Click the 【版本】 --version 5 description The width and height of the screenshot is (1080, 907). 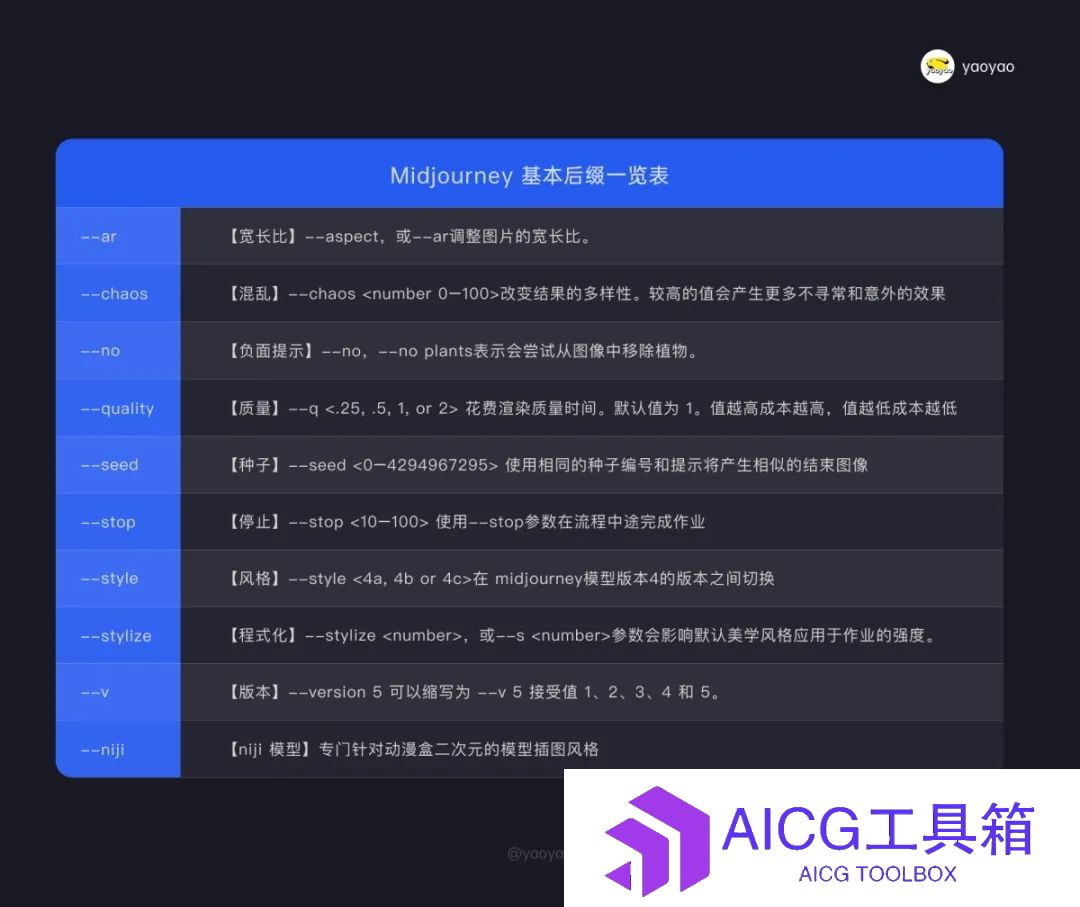[475, 692]
